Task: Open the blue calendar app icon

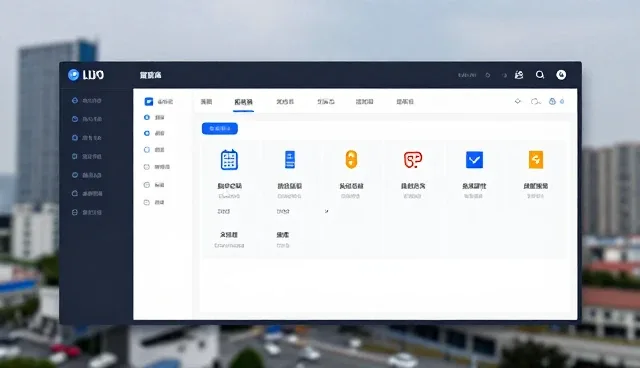Action: click(229, 160)
